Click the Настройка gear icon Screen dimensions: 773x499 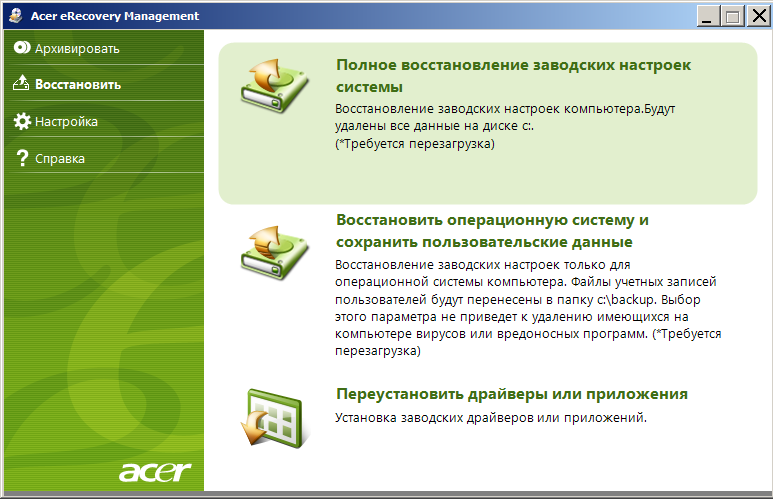click(22, 121)
